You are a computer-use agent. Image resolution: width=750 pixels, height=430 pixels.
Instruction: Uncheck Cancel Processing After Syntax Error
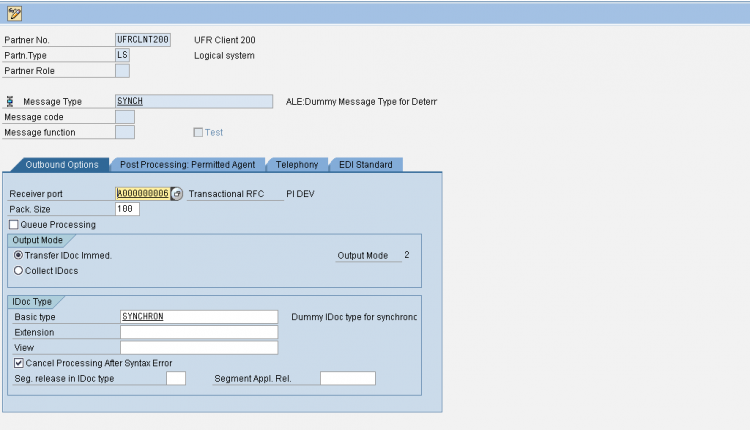click(19, 363)
